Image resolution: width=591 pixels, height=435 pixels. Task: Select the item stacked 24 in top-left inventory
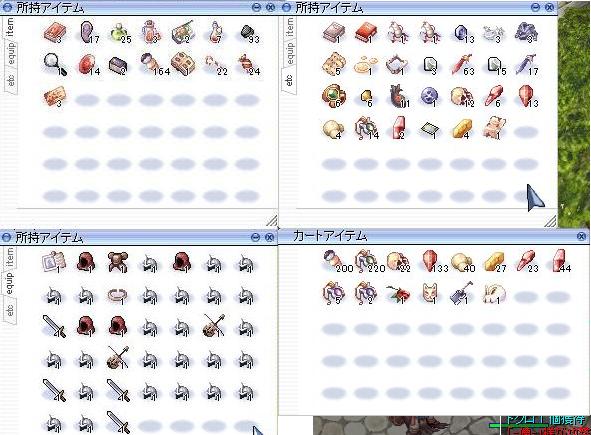[247, 65]
